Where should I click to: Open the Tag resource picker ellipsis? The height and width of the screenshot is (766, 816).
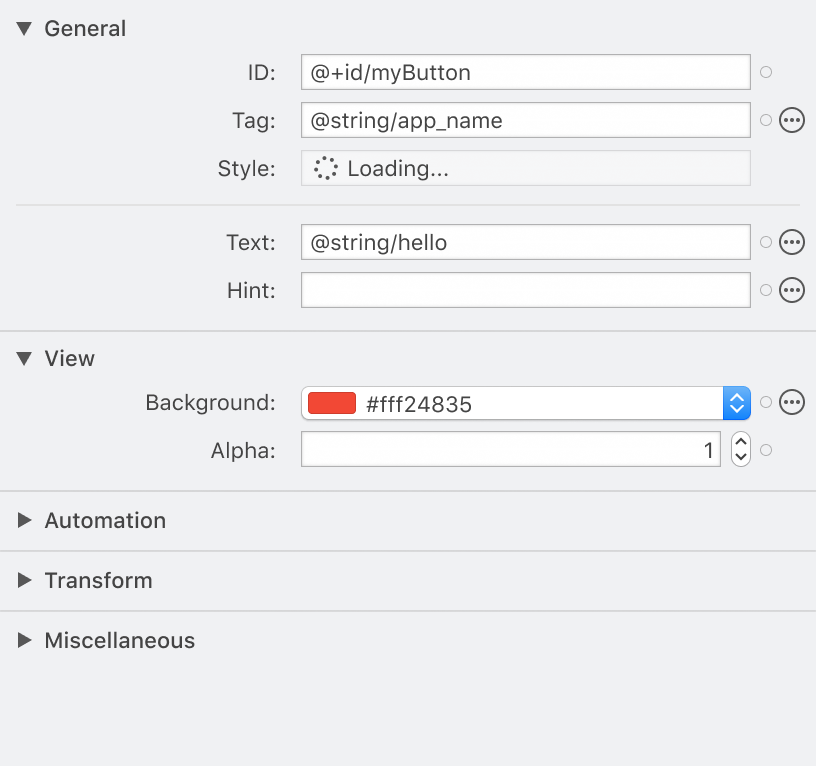tap(791, 120)
